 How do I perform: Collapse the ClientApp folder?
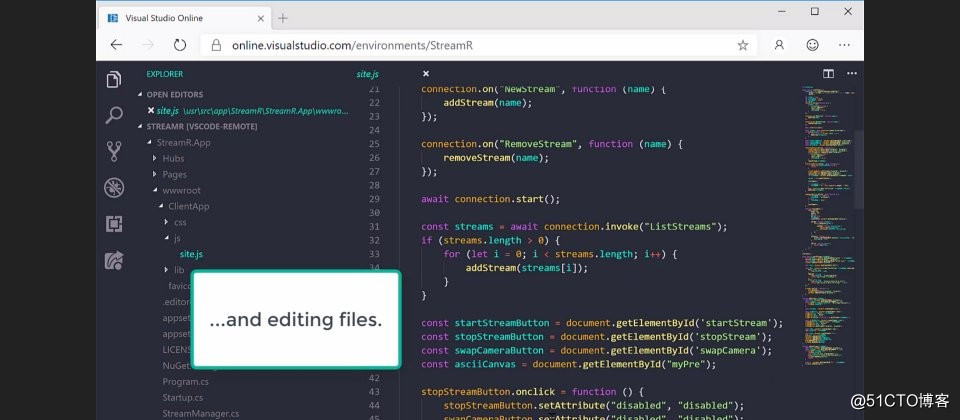pyautogui.click(x=184, y=206)
